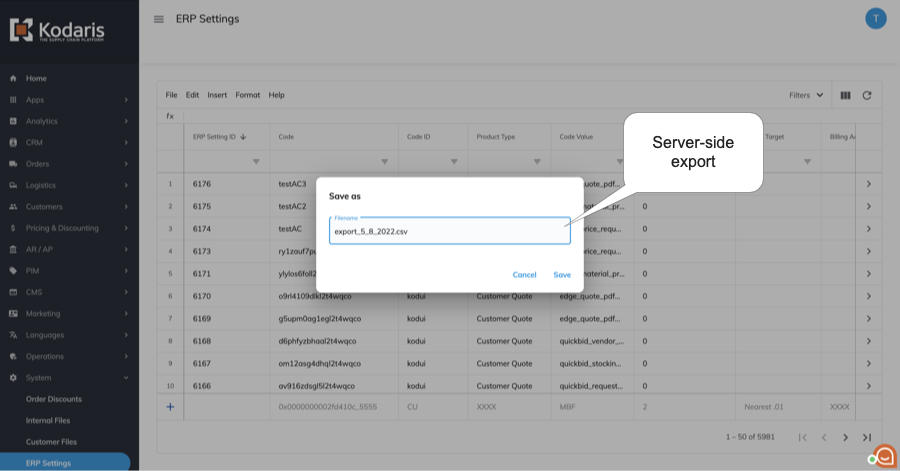Viewport: 900px width, 471px height.
Task: Open Order Discounts link
Action: click(x=53, y=399)
